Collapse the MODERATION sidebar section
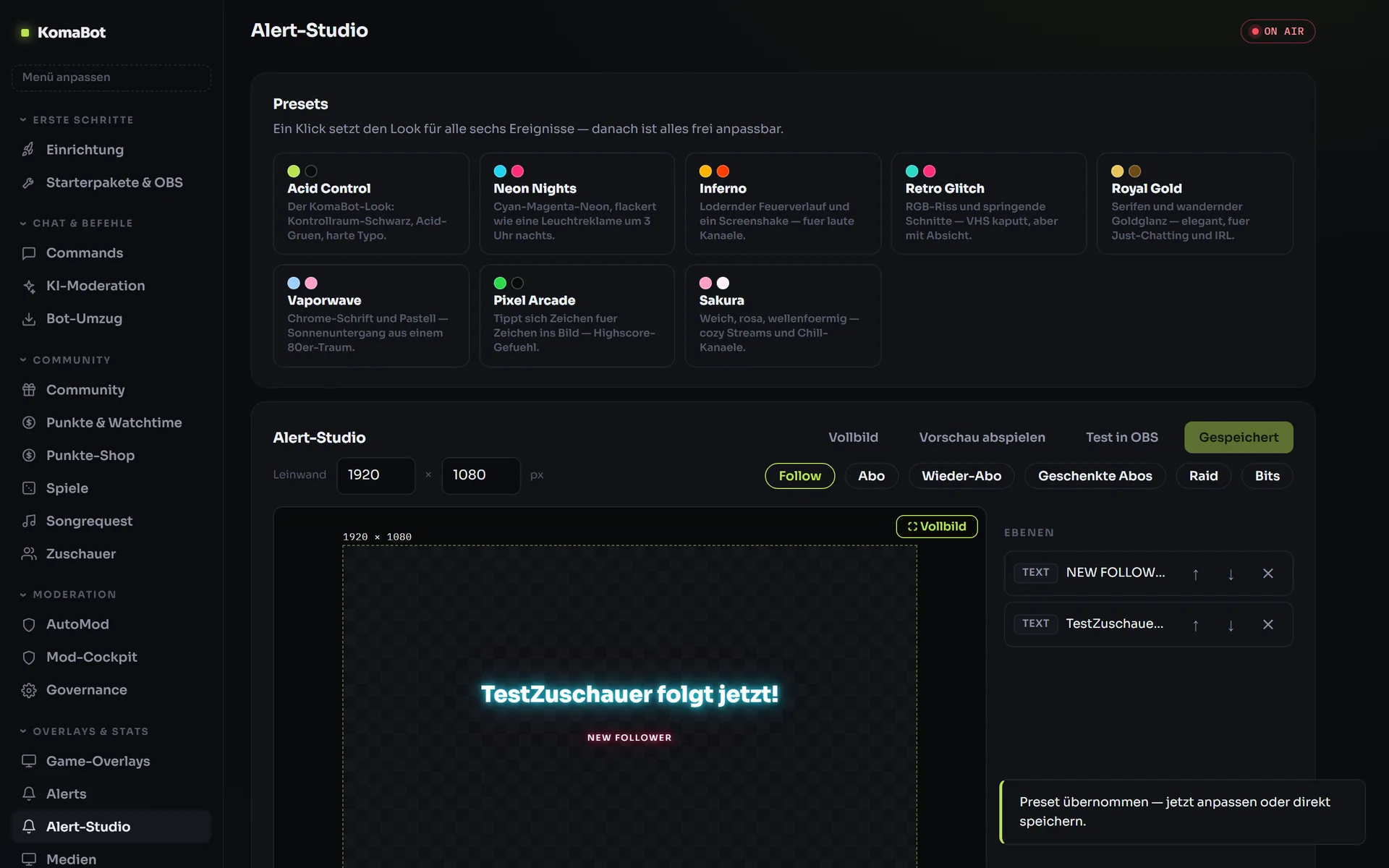The width and height of the screenshot is (1389, 868). point(68,595)
